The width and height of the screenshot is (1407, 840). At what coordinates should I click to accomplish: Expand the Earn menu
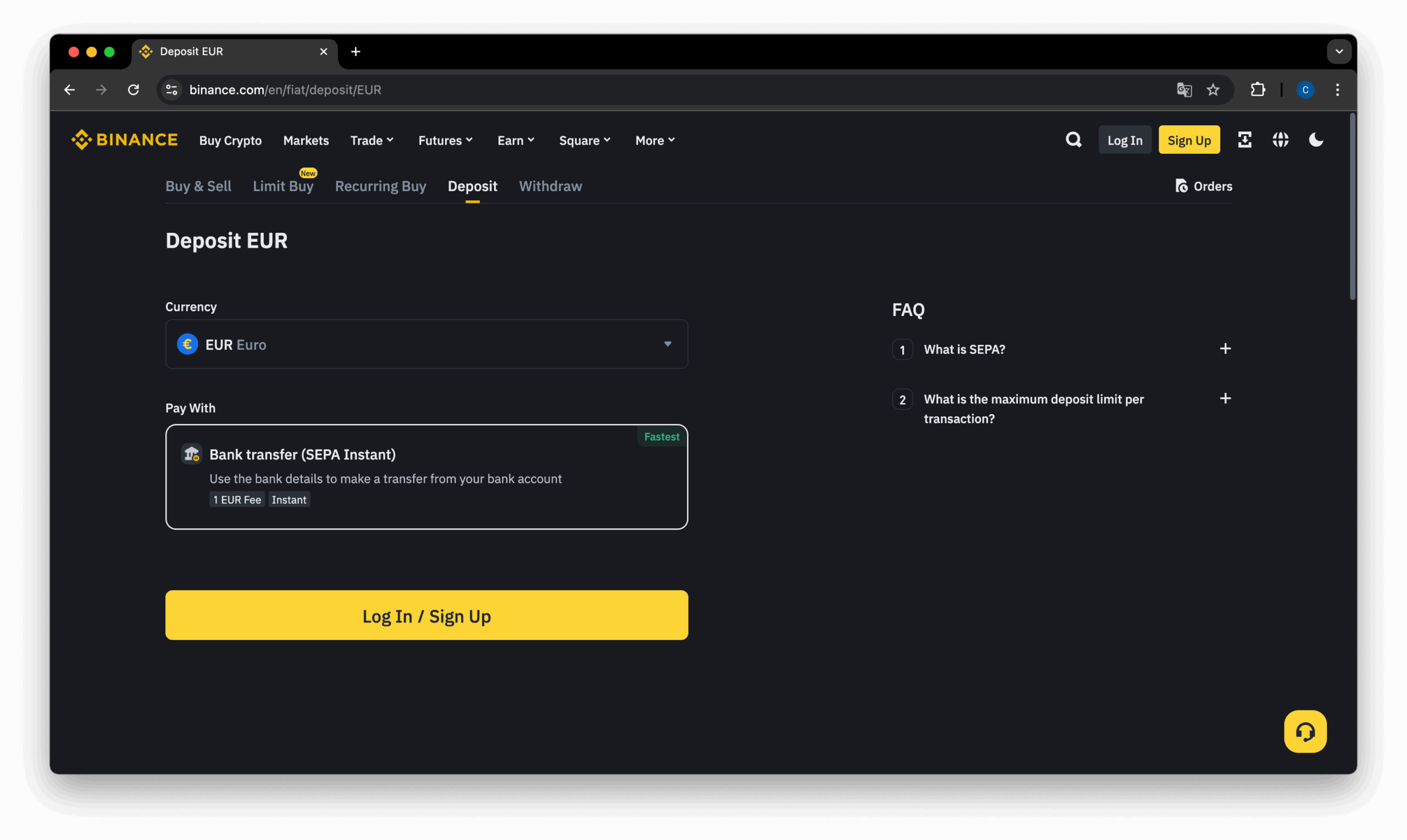pyautogui.click(x=516, y=140)
